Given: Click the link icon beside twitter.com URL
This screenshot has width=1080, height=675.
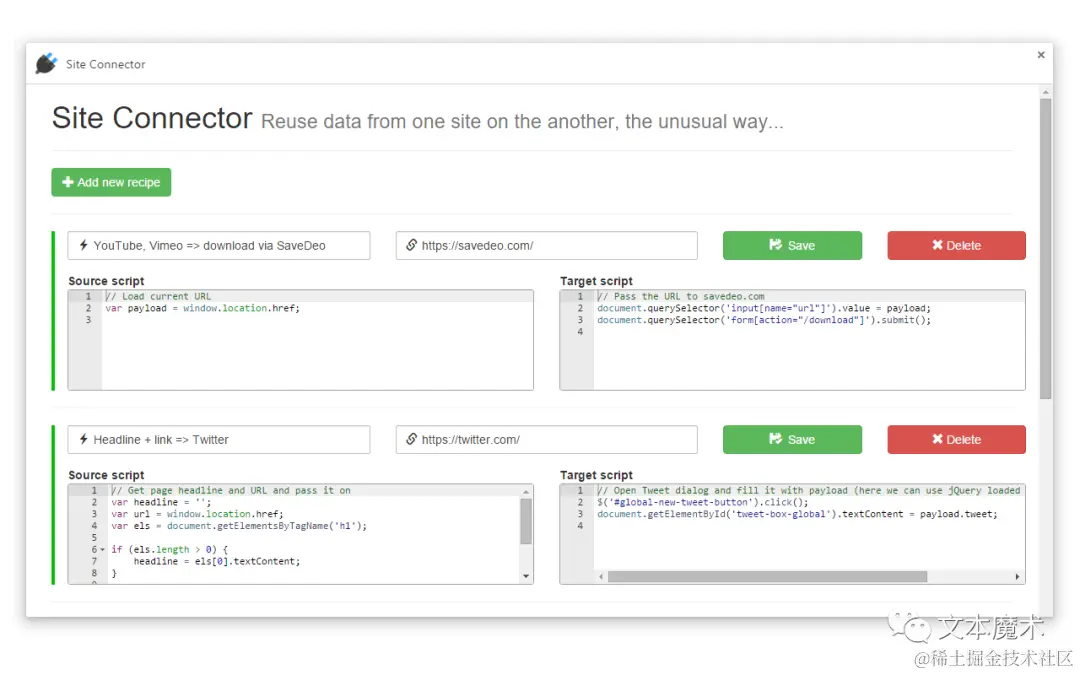Looking at the screenshot, I should [x=411, y=439].
